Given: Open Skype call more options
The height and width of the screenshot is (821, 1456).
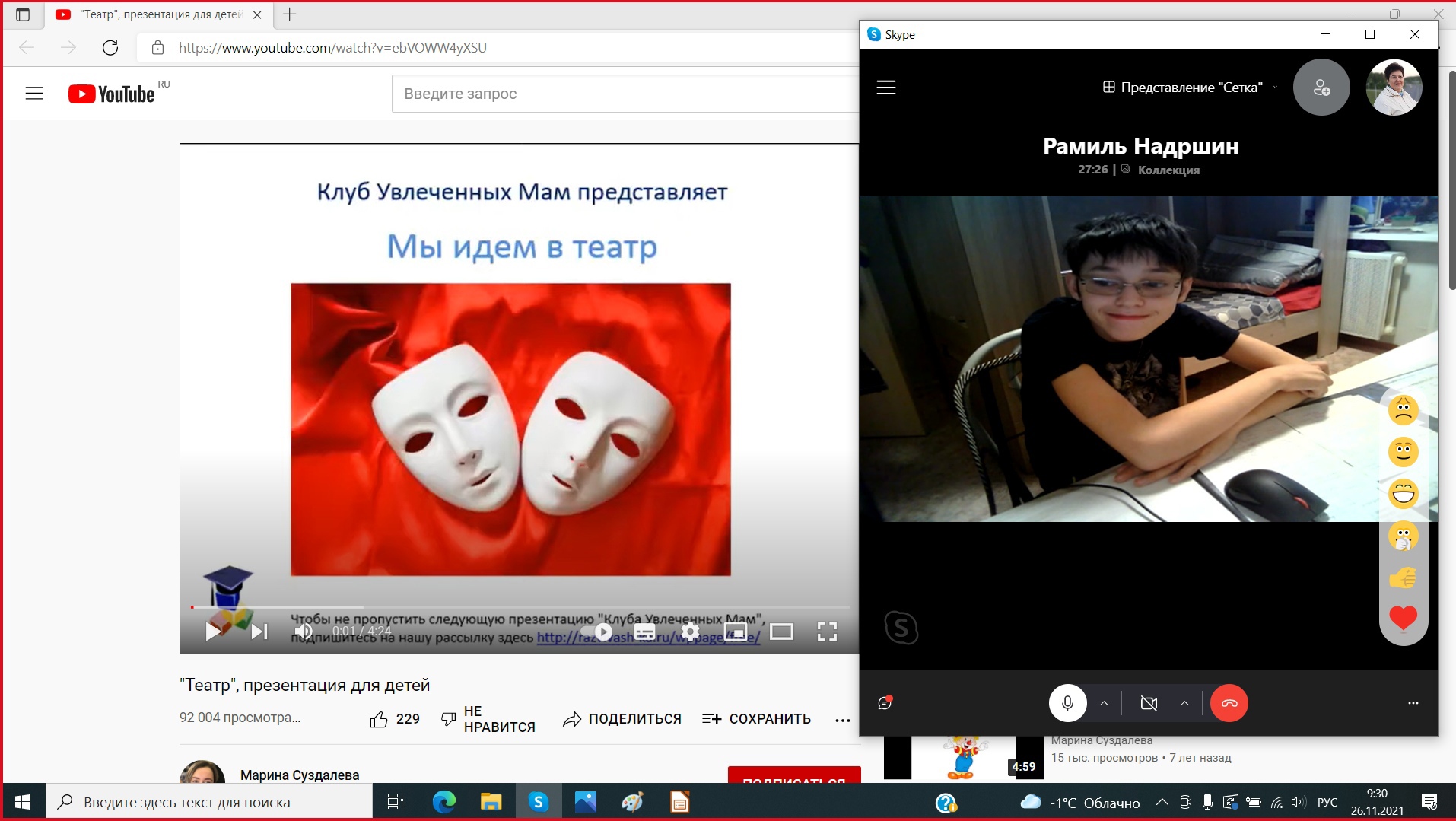Looking at the screenshot, I should point(1413,703).
